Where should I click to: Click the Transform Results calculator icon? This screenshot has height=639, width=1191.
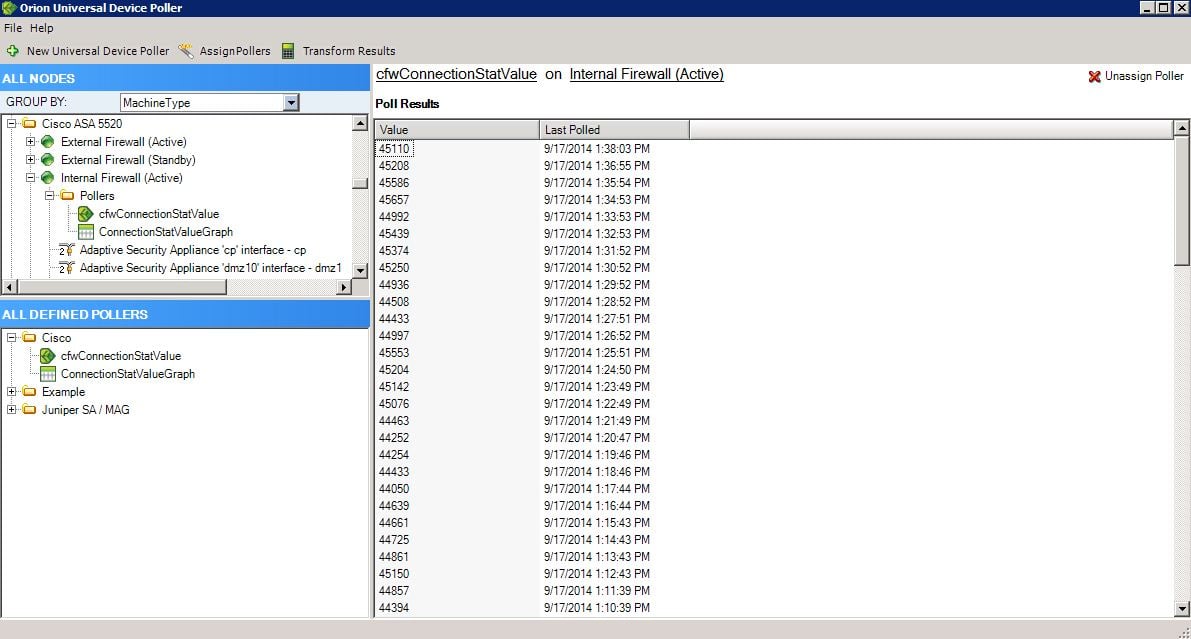pos(288,51)
